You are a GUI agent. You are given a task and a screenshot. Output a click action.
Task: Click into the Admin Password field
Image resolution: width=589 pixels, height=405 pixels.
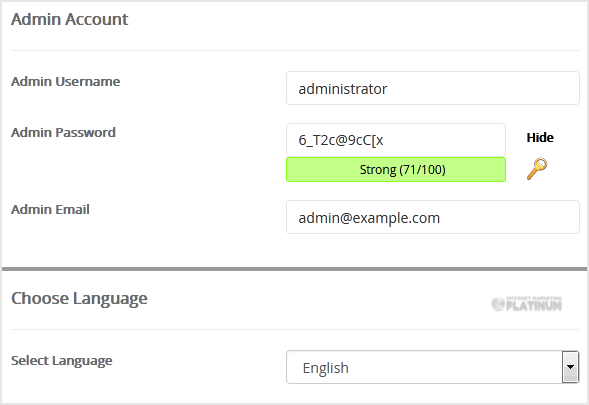point(396,140)
